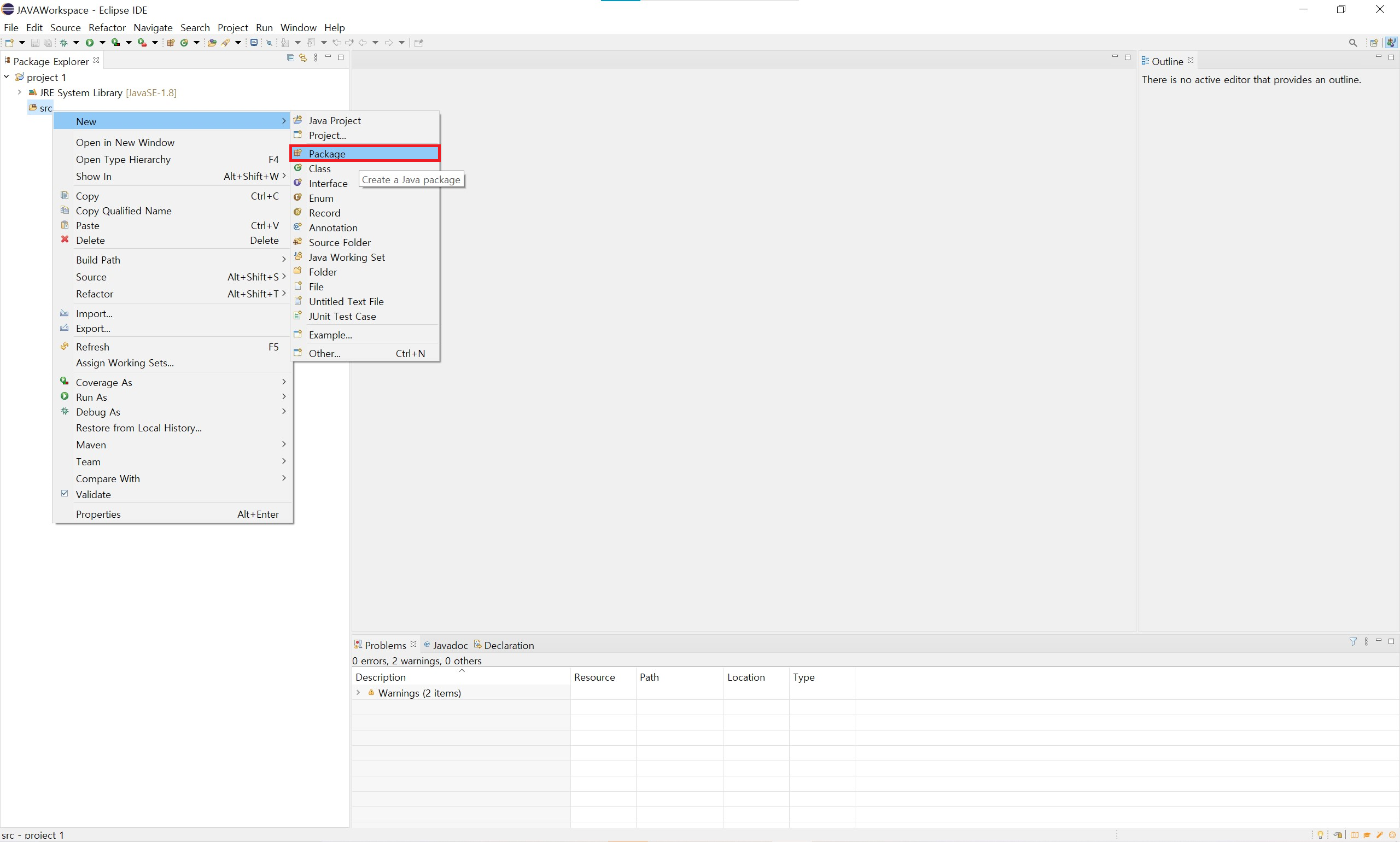Viewport: 1400px width, 842px height.
Task: Click the Open Perspective icon
Action: 1374,43
